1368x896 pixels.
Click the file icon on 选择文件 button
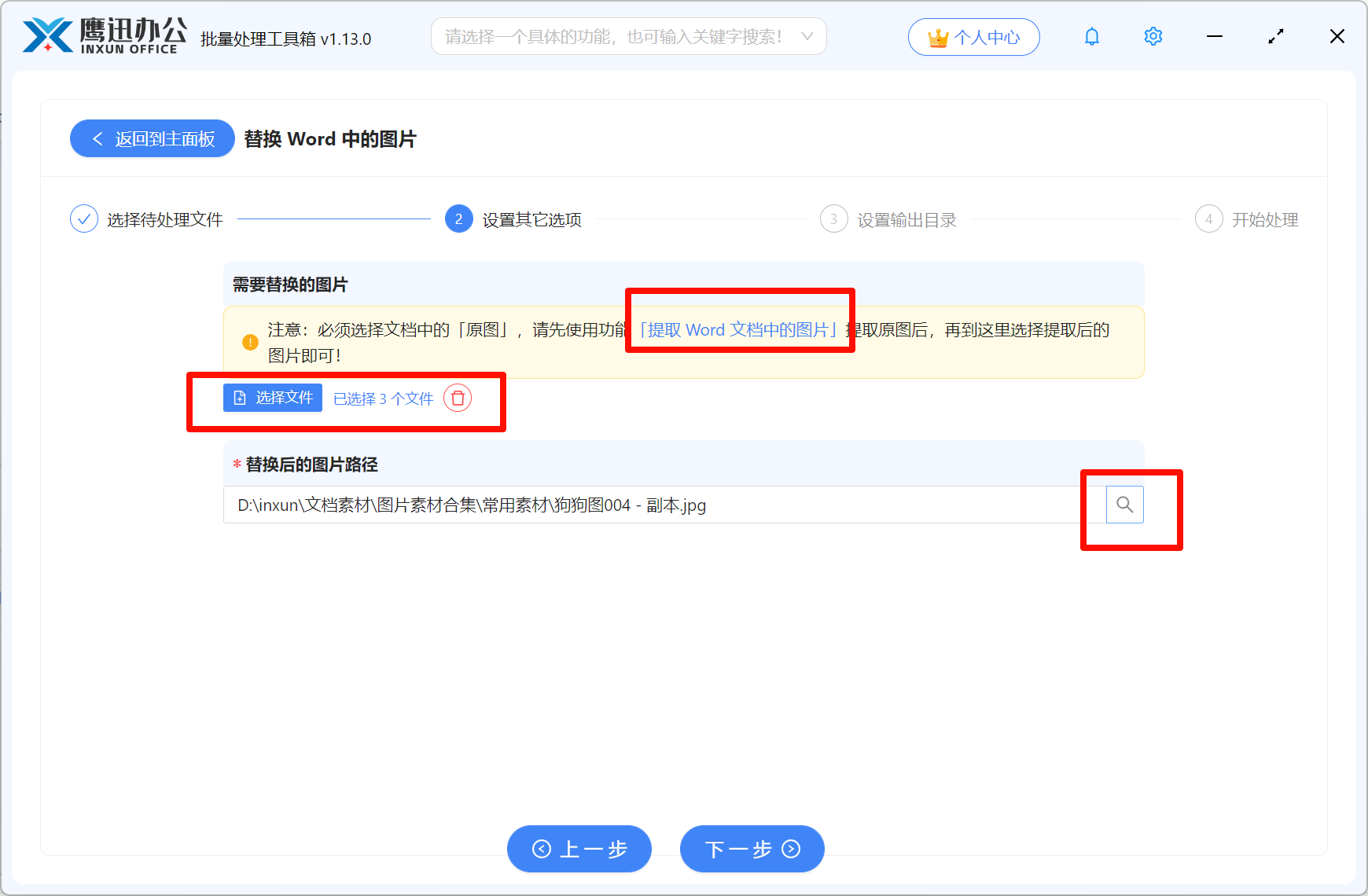[240, 398]
